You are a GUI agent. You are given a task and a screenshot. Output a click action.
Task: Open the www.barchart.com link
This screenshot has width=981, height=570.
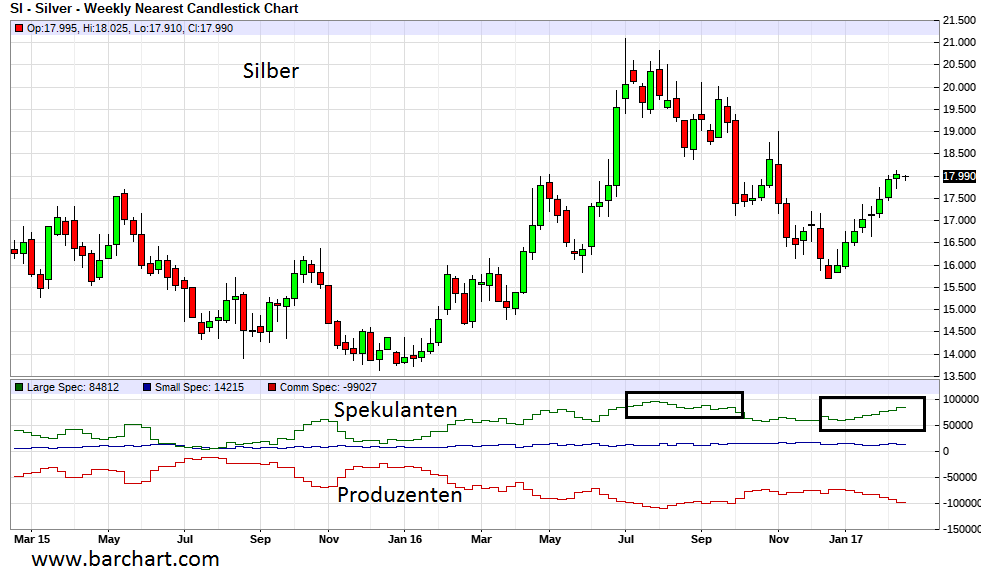[125, 558]
